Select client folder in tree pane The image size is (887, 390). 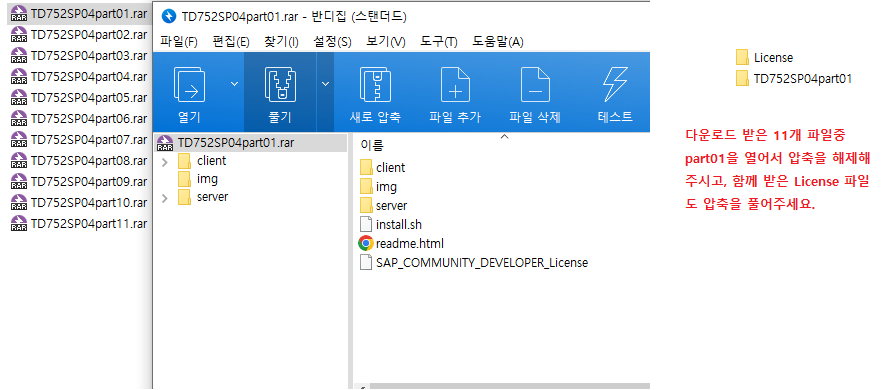(x=202, y=161)
